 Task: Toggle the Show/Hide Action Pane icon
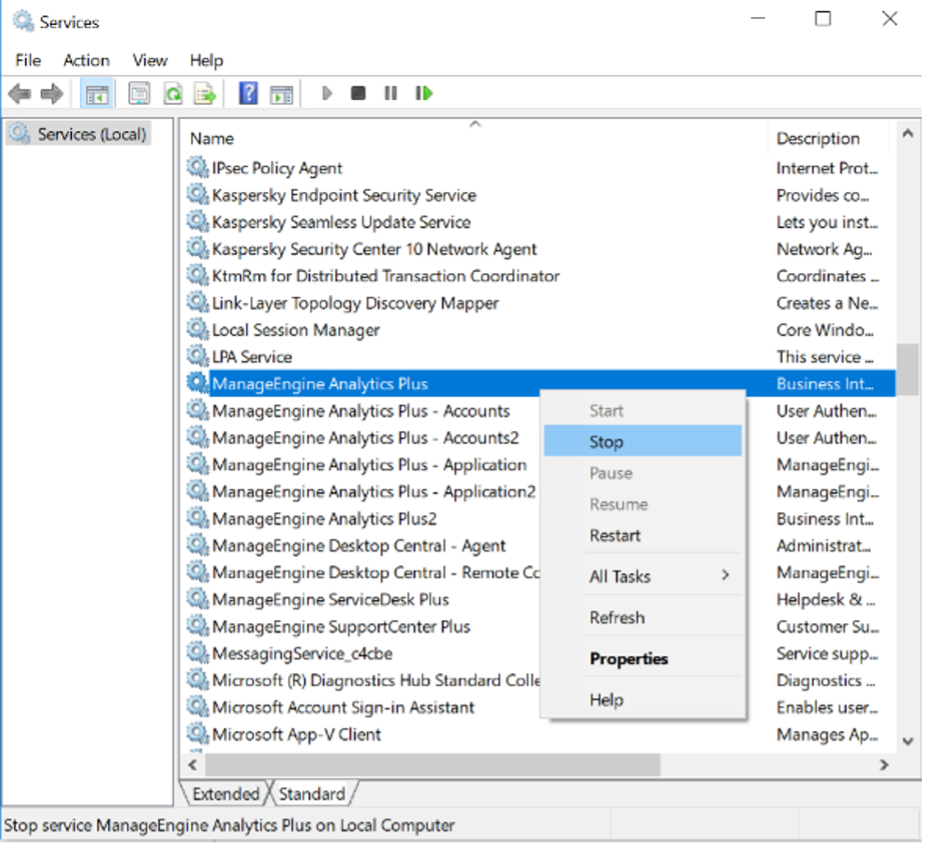281,94
